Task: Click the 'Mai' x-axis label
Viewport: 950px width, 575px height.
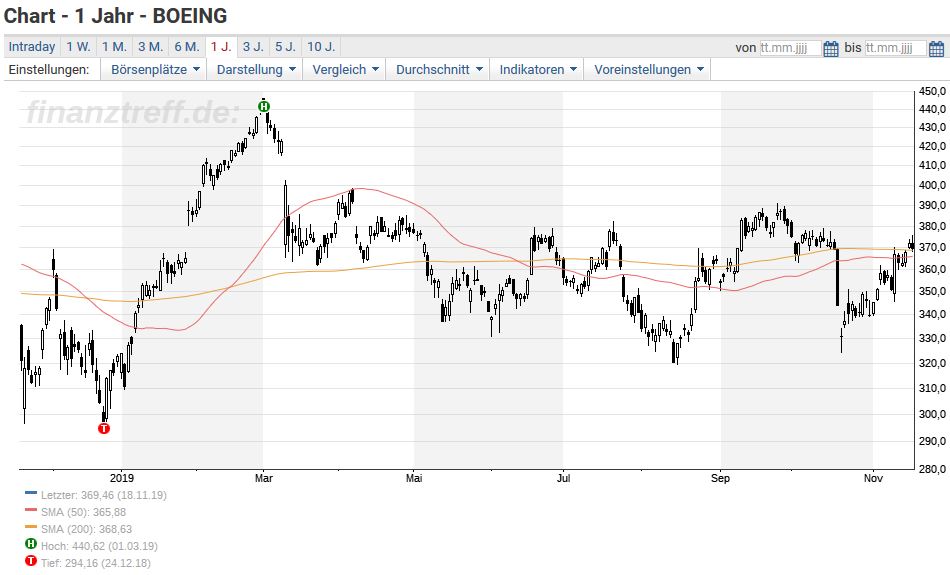Action: point(414,478)
